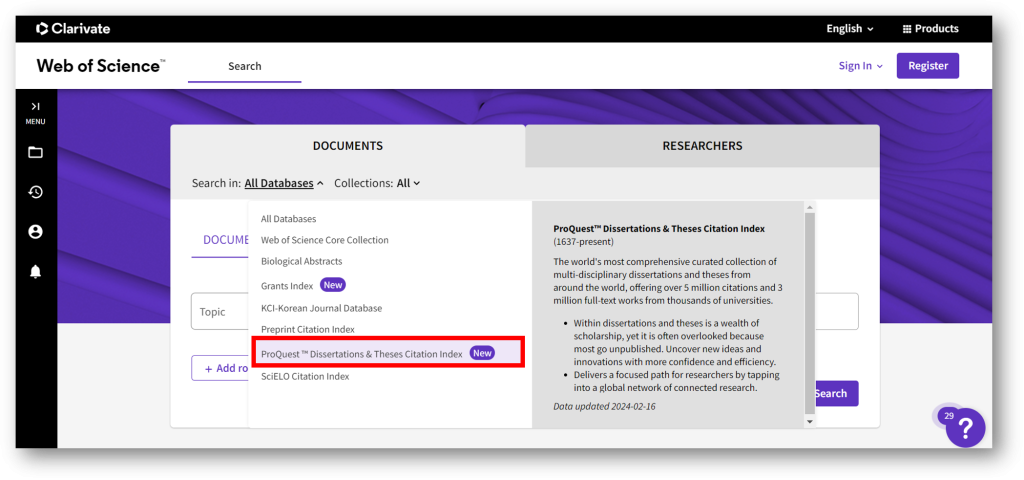The height and width of the screenshot is (480, 1024).
Task: Expand the sidebar MENU toggle
Action: pyautogui.click(x=35, y=112)
